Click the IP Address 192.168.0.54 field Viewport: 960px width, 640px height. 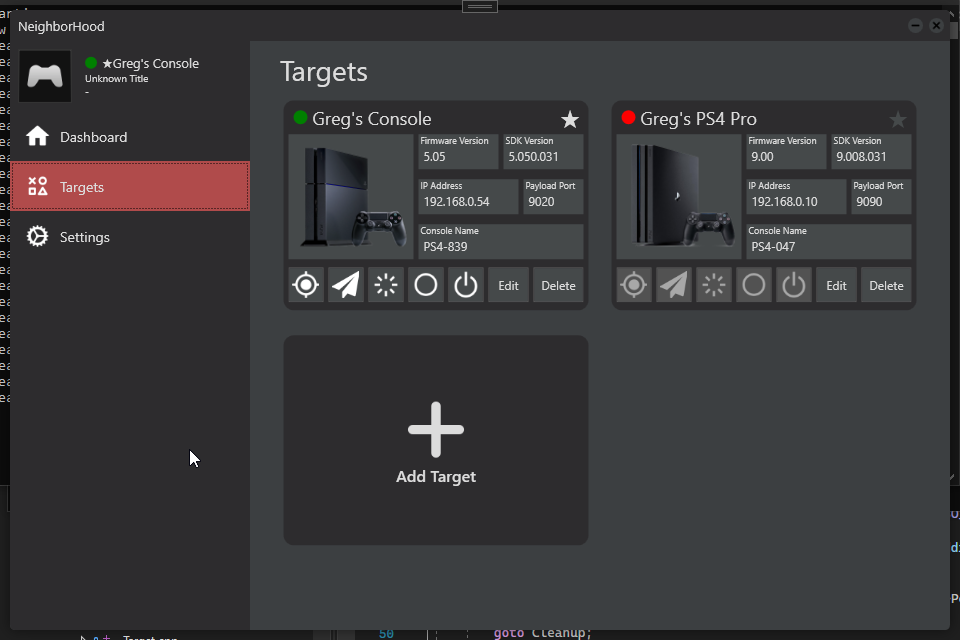468,197
